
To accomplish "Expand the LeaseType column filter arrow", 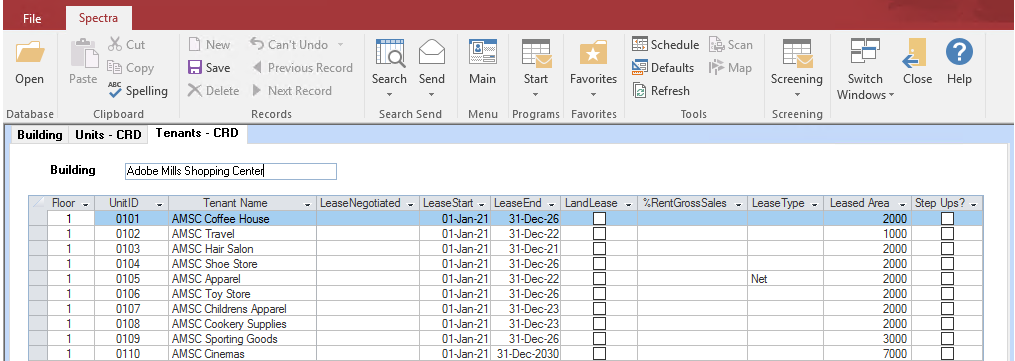I will coord(815,204).
